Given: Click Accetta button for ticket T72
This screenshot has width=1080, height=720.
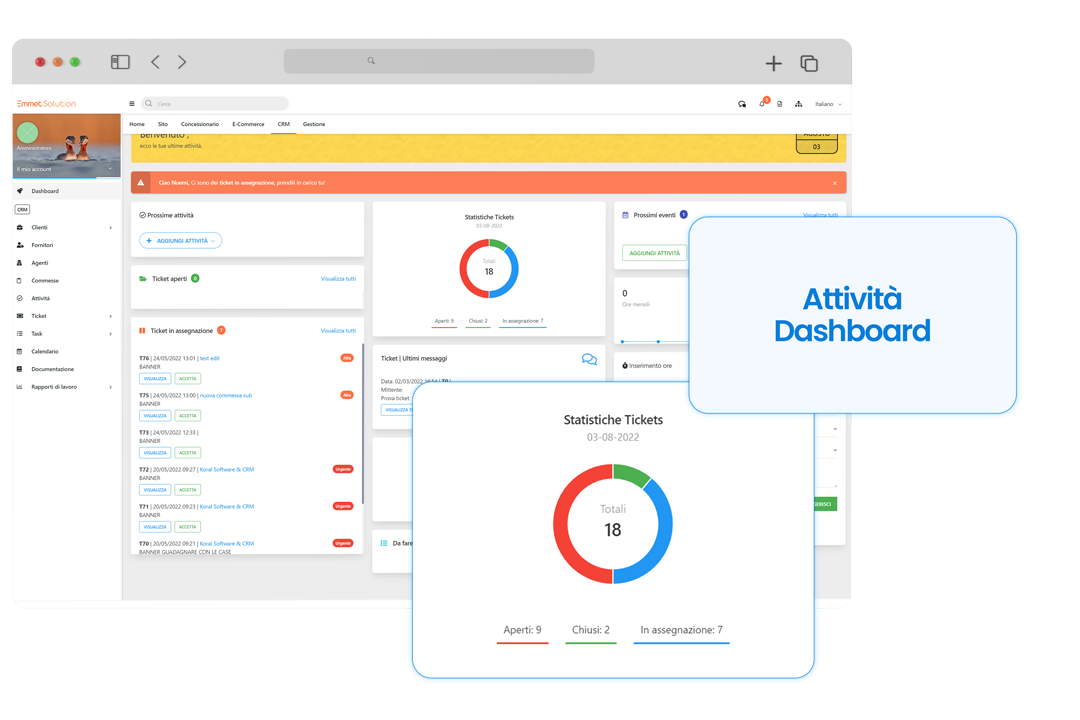Looking at the screenshot, I should [x=187, y=490].
